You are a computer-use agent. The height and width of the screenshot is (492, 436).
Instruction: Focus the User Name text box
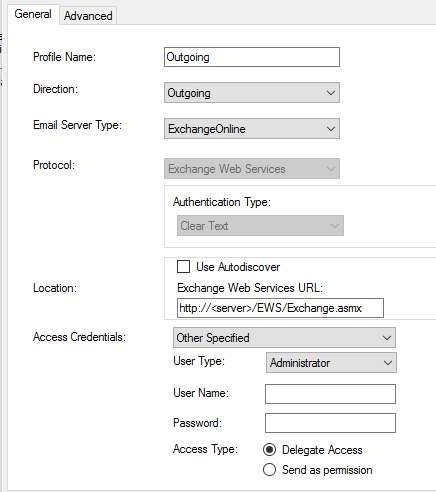point(330,394)
